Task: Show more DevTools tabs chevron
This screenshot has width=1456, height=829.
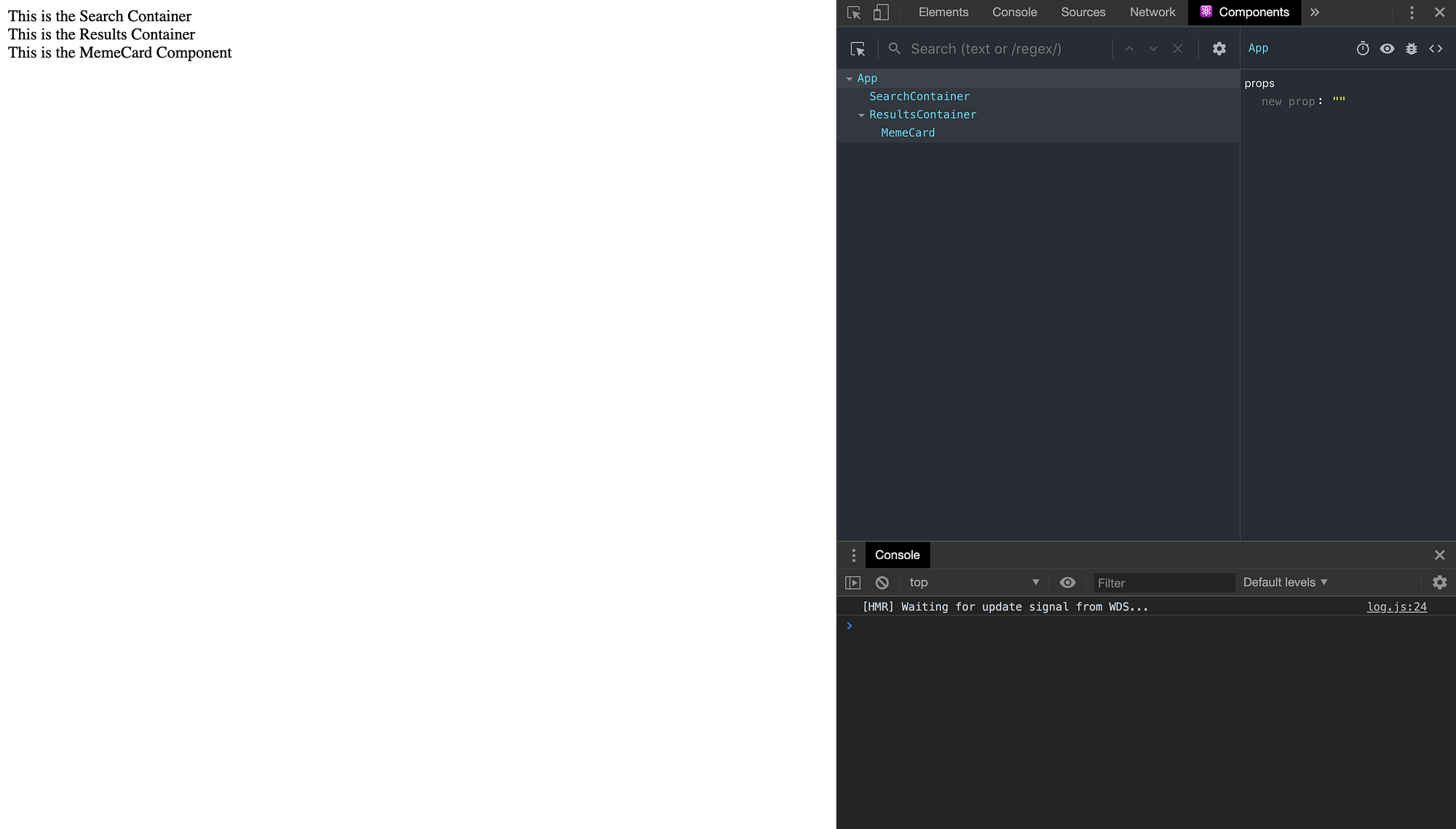Action: [x=1314, y=12]
